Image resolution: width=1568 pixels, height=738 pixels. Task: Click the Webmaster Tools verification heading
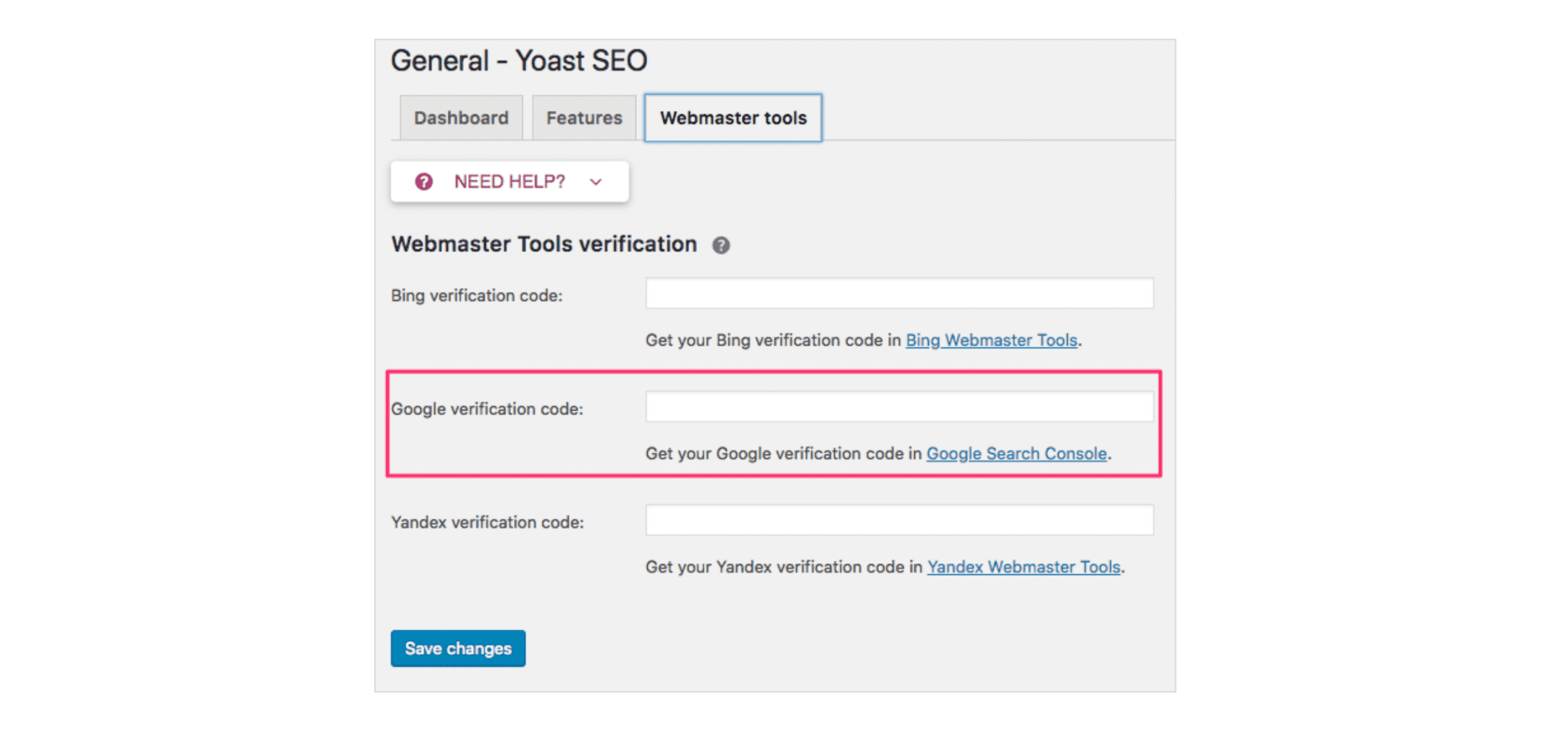click(x=544, y=243)
